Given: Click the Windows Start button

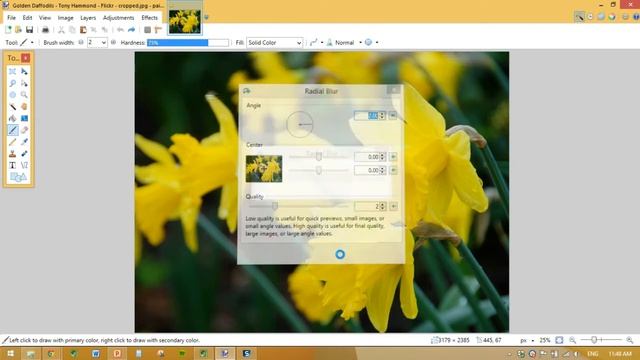Looking at the screenshot, I should coord(10,353).
